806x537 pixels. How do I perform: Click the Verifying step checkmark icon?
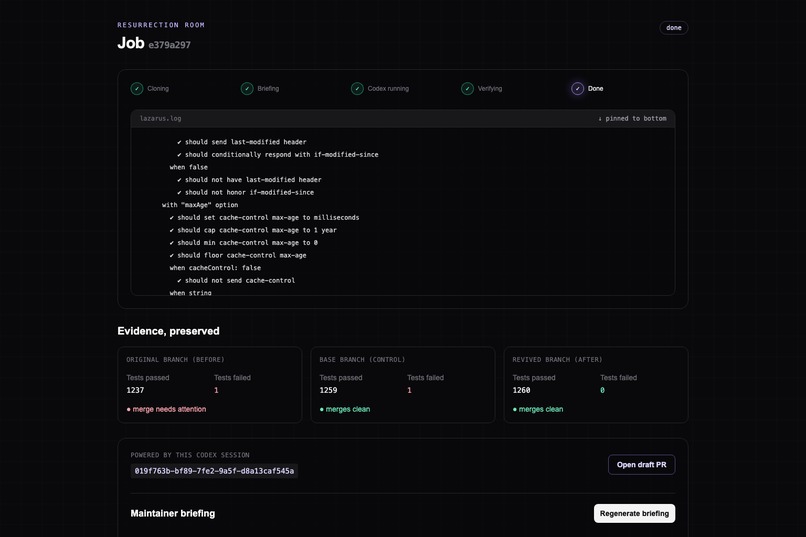coord(467,88)
